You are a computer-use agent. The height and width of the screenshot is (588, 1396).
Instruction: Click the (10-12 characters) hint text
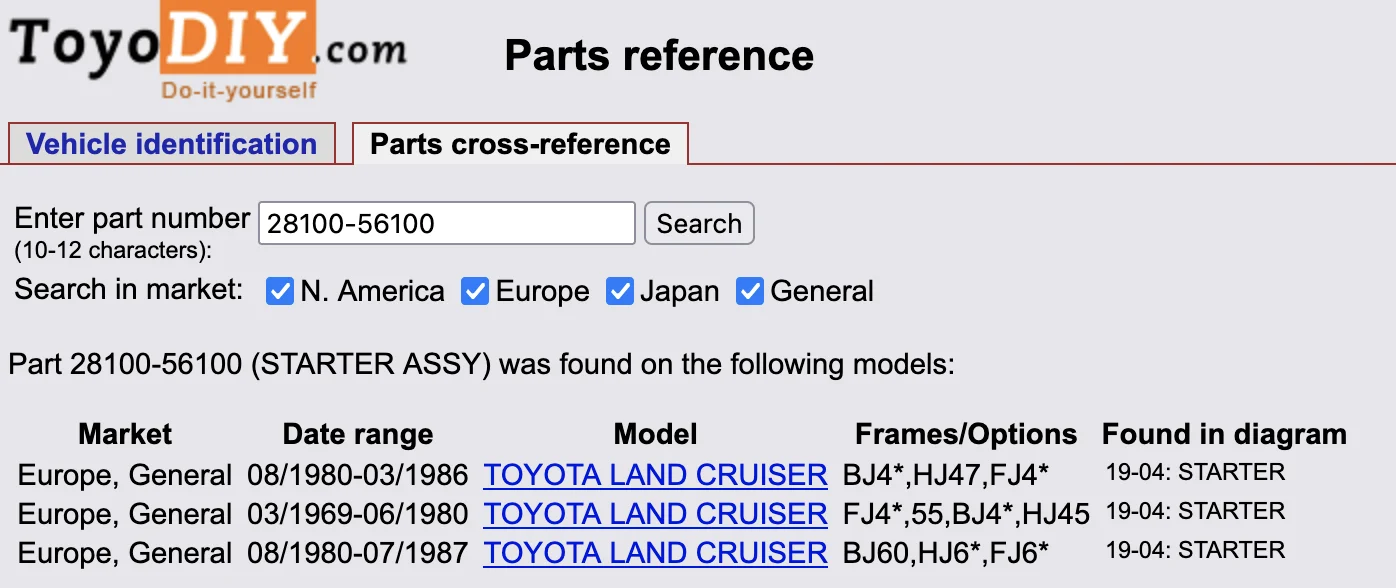pos(113,249)
